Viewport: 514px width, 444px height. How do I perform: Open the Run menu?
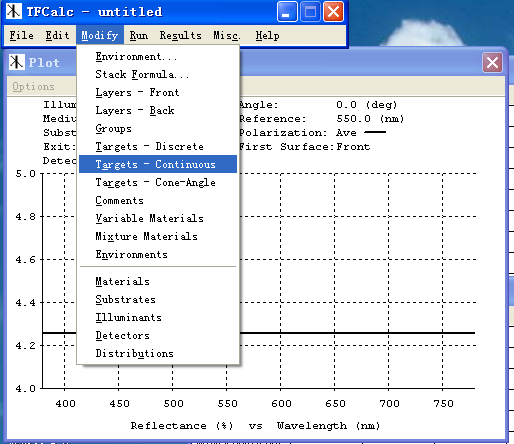(139, 35)
